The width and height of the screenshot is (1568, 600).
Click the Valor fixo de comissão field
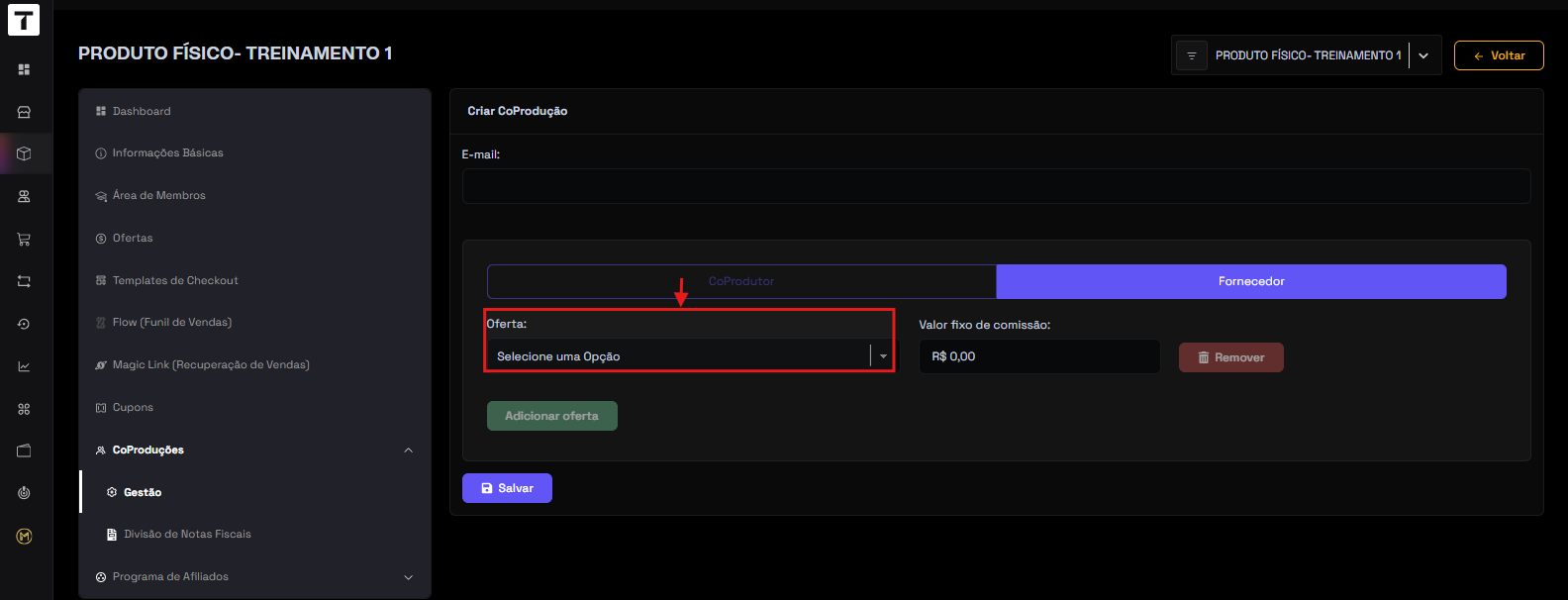[x=1038, y=356]
